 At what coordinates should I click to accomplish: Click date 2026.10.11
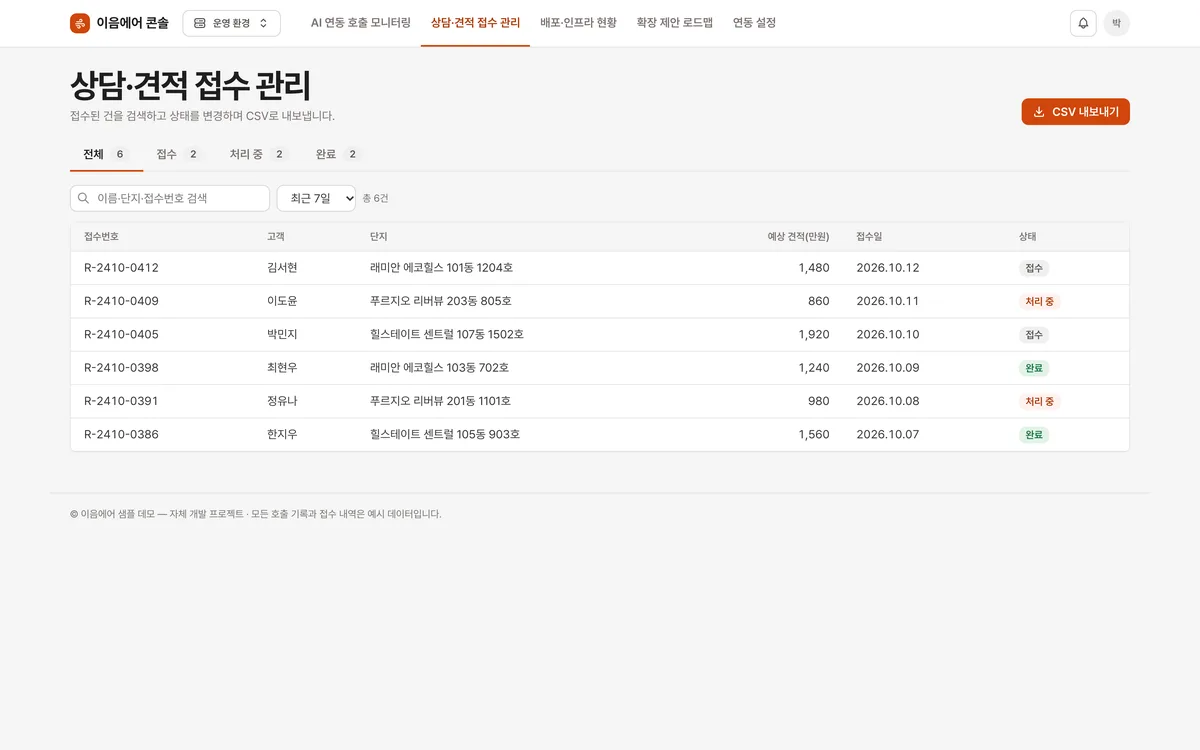coord(888,301)
